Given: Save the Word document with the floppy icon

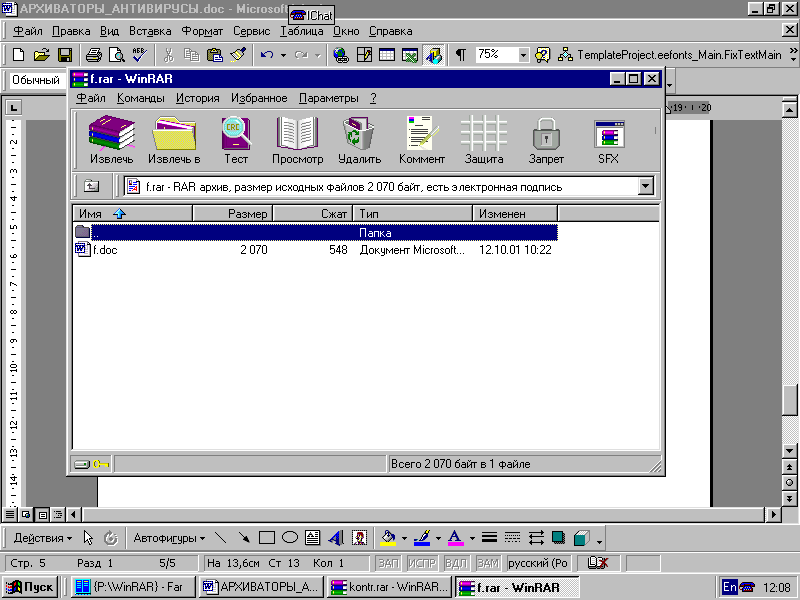Looking at the screenshot, I should (65, 55).
